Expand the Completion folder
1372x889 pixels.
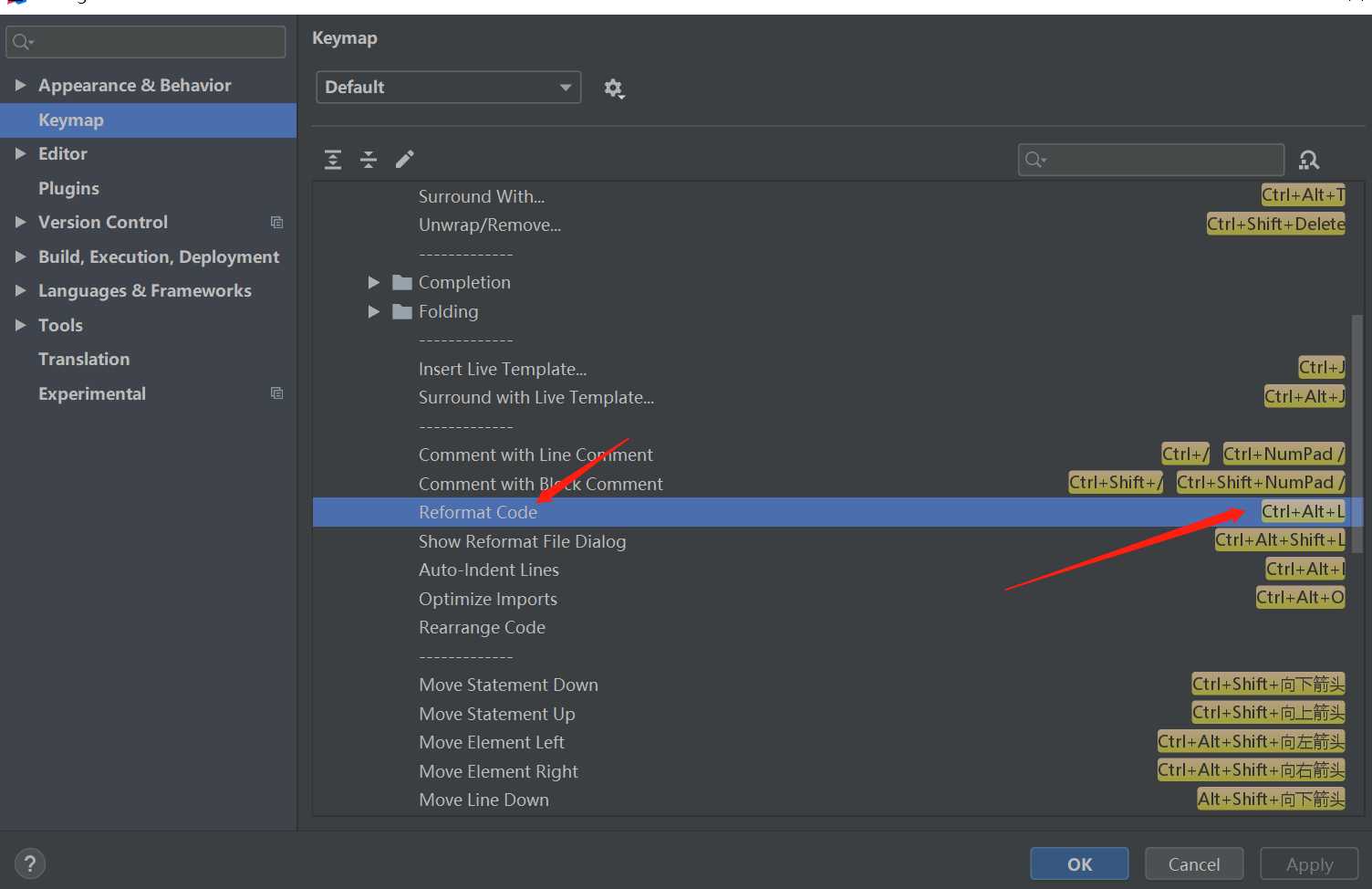tap(373, 282)
